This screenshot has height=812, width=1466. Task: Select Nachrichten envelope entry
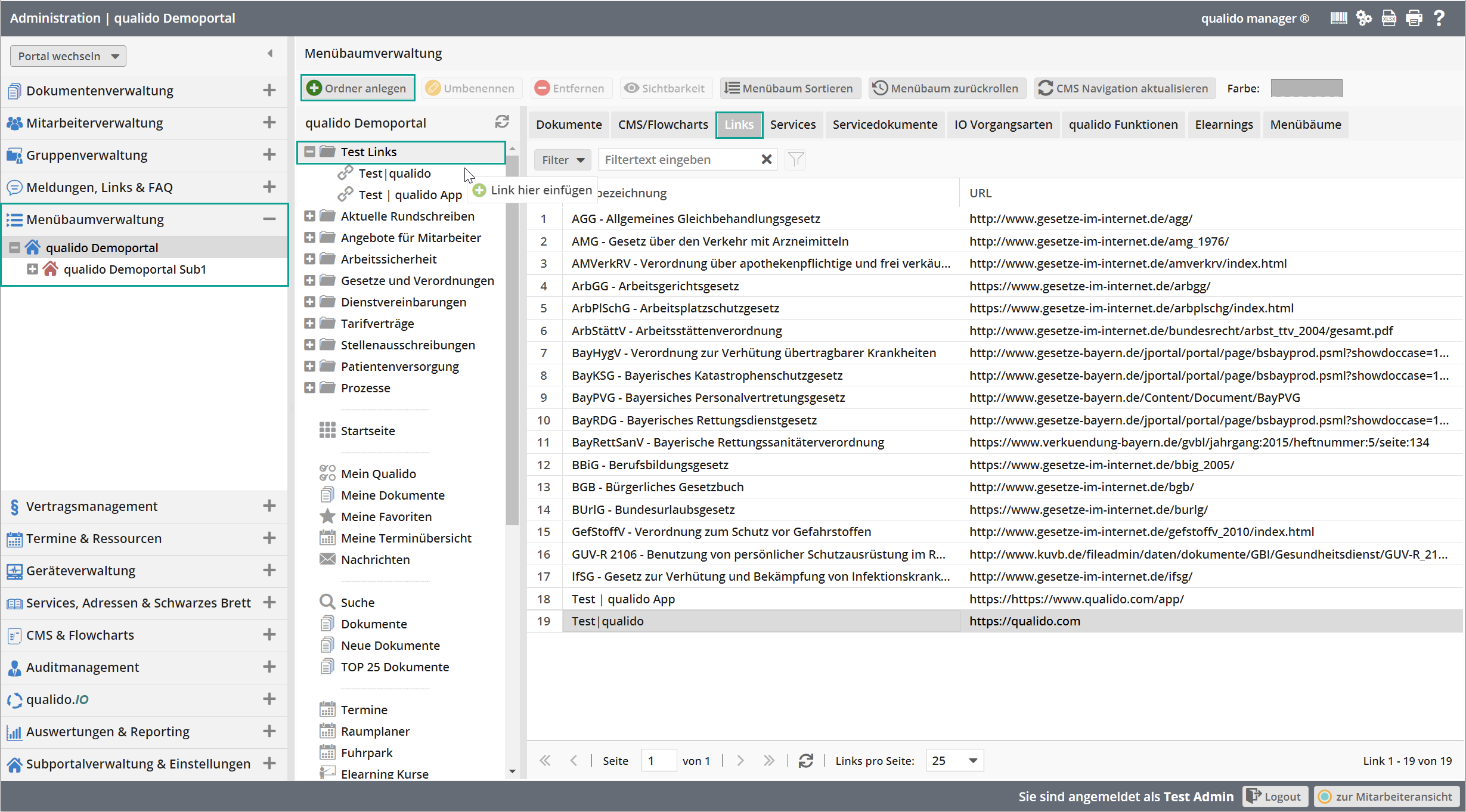[x=365, y=559]
